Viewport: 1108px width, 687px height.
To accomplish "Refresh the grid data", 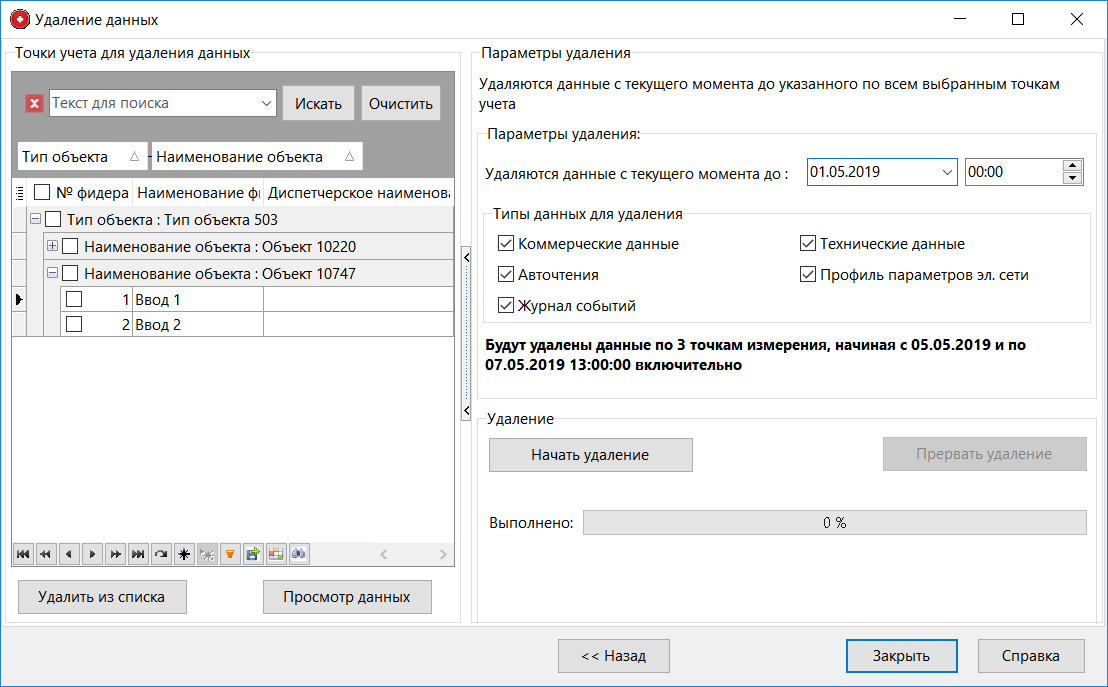I will 160,554.
